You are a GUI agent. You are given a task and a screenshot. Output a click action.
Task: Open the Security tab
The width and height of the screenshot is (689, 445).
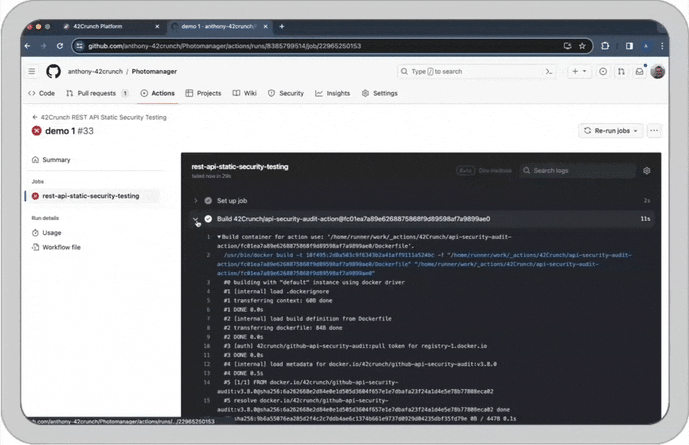[x=286, y=93]
